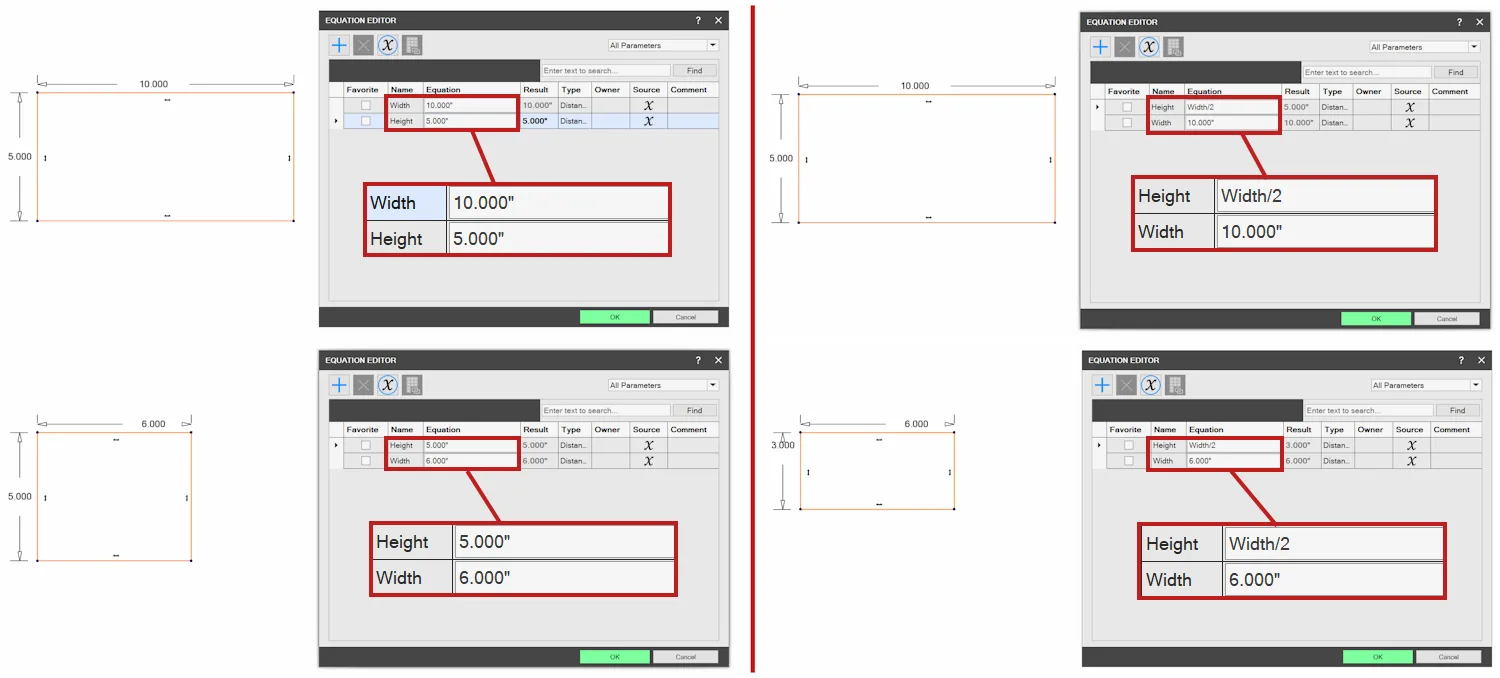This screenshot has height=678, width=1500.
Task: Tick Favorite for Width in editor showing result 3.000"
Action: pos(1129,461)
